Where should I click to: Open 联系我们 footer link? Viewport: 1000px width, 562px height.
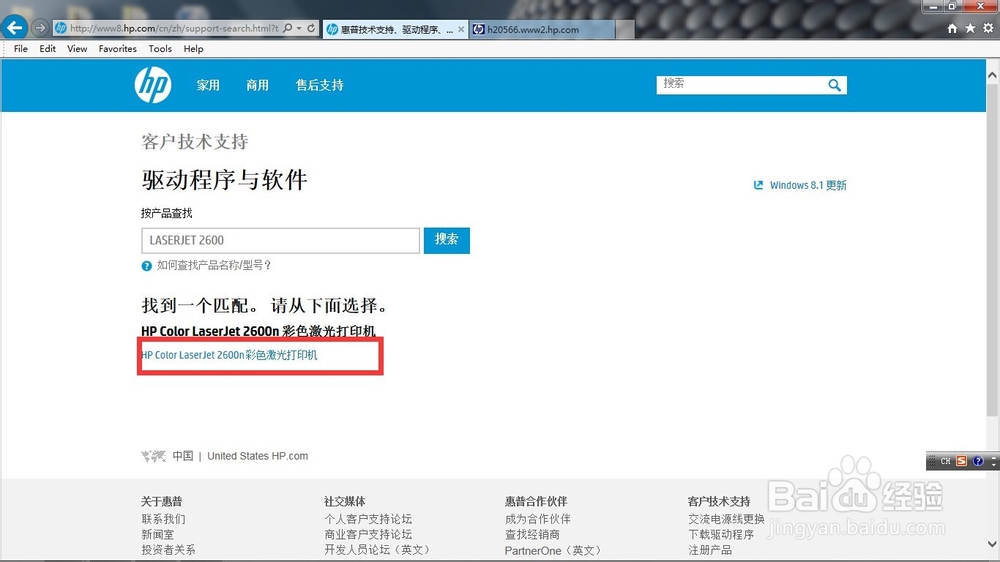pyautogui.click(x=163, y=519)
